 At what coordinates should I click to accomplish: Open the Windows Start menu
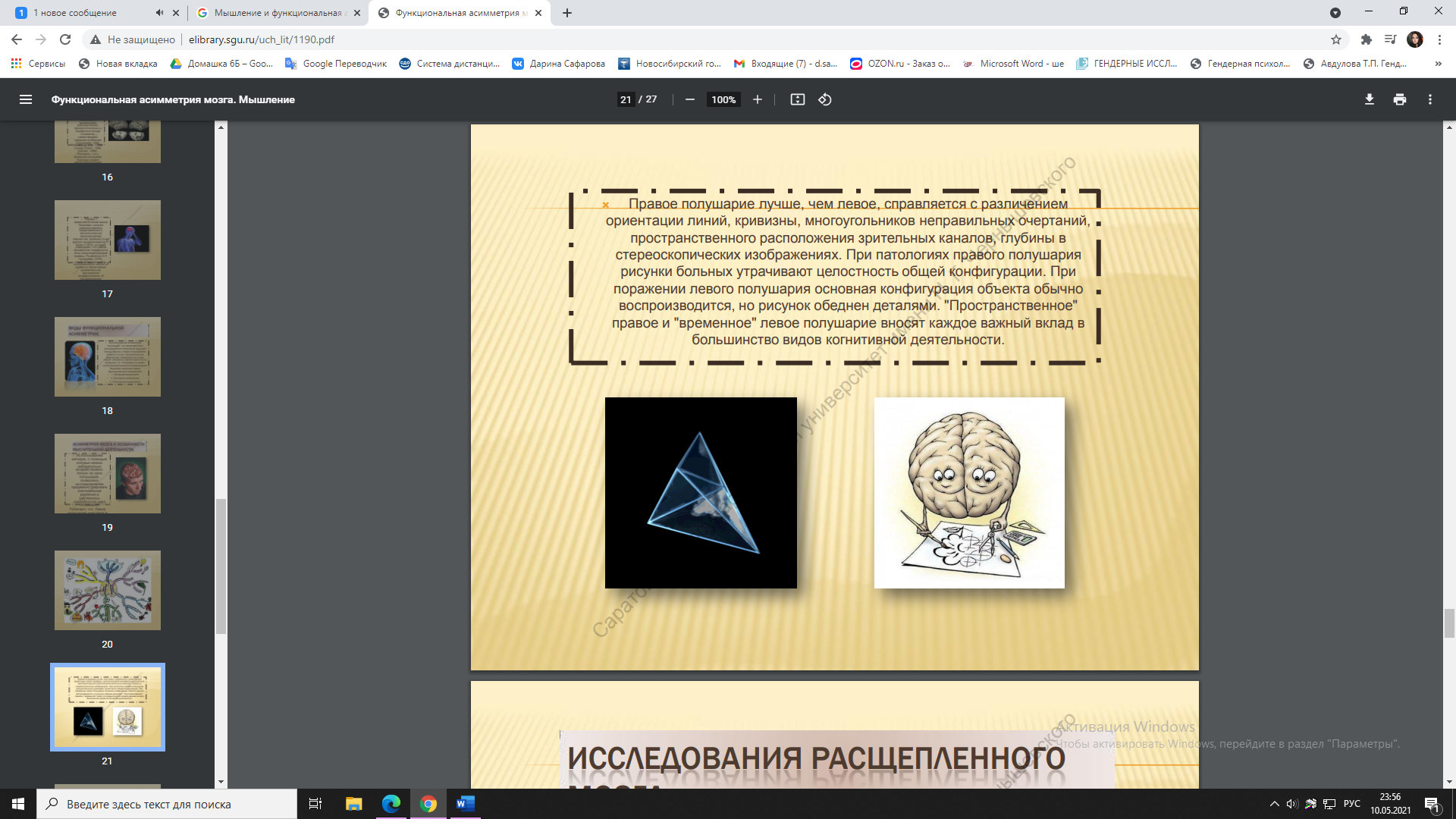18,804
